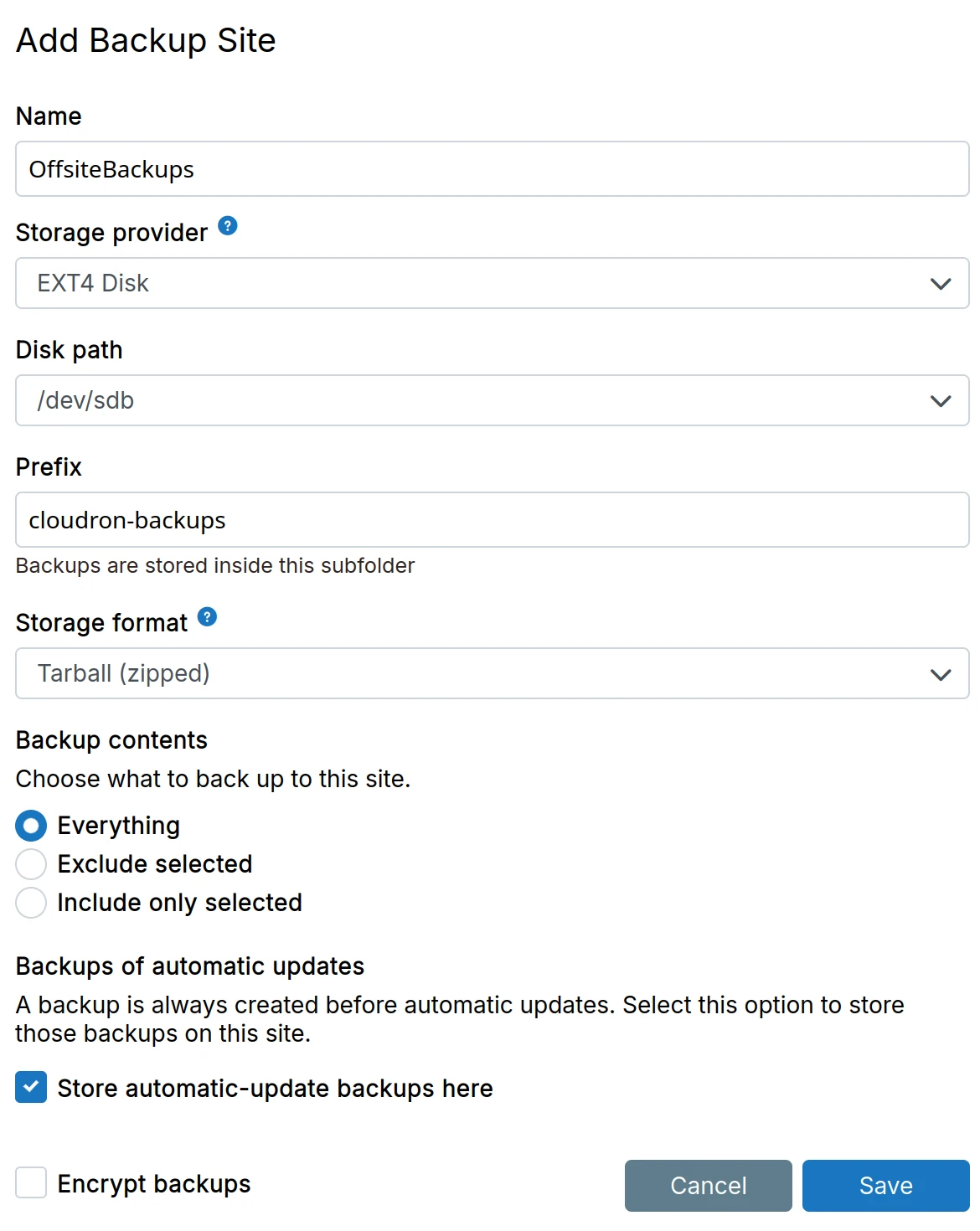The image size is (980, 1231).
Task: Click the Store automatic-update backups here label
Action: (275, 1089)
